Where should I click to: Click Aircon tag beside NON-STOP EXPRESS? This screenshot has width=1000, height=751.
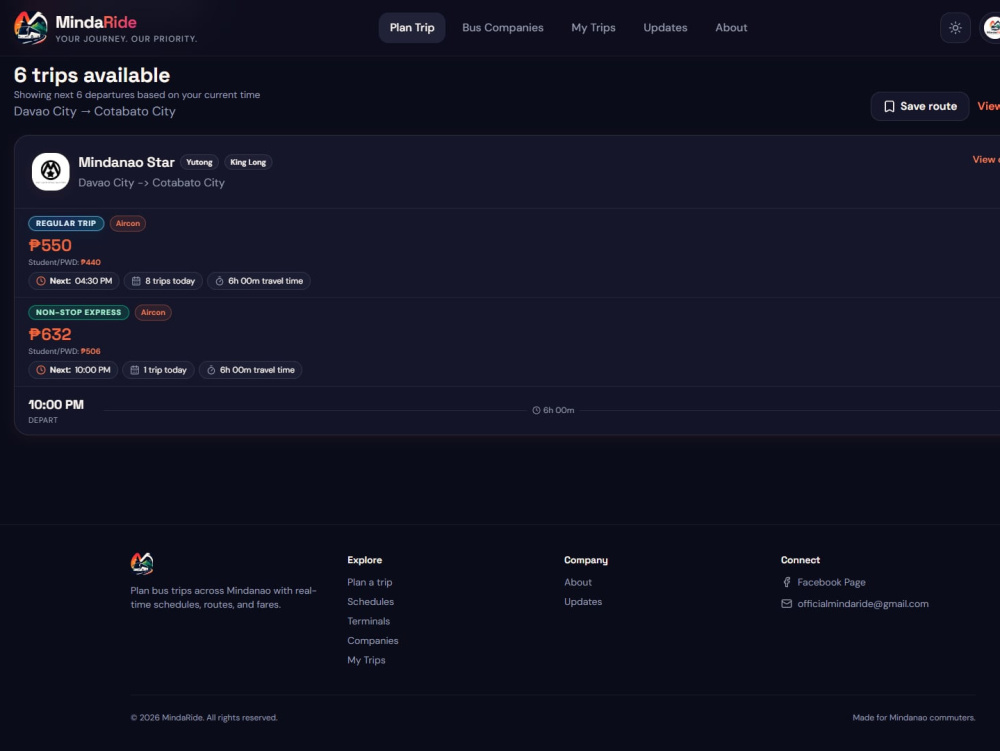click(x=153, y=312)
